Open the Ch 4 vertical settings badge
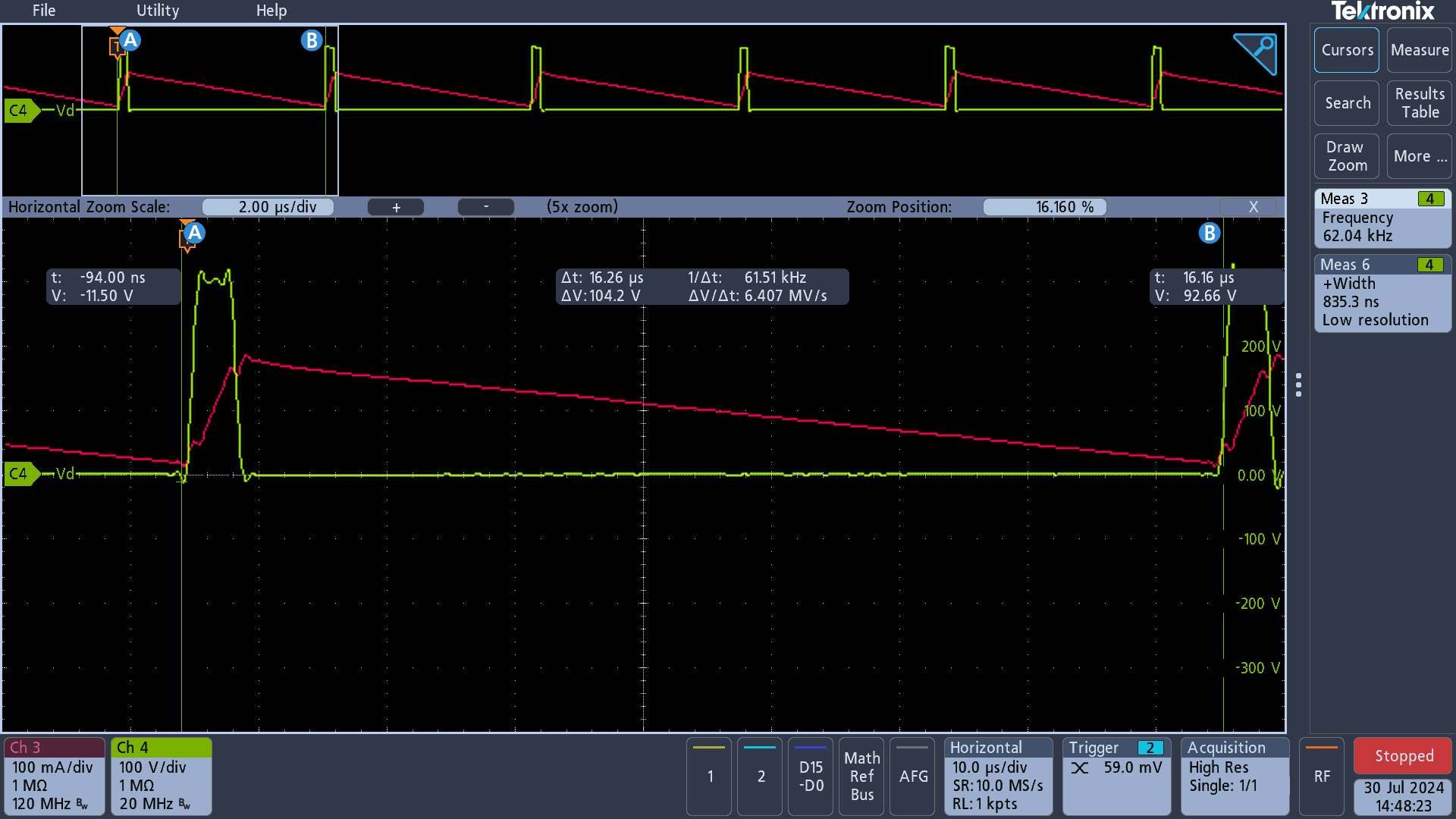The width and height of the screenshot is (1456, 819). tap(161, 776)
